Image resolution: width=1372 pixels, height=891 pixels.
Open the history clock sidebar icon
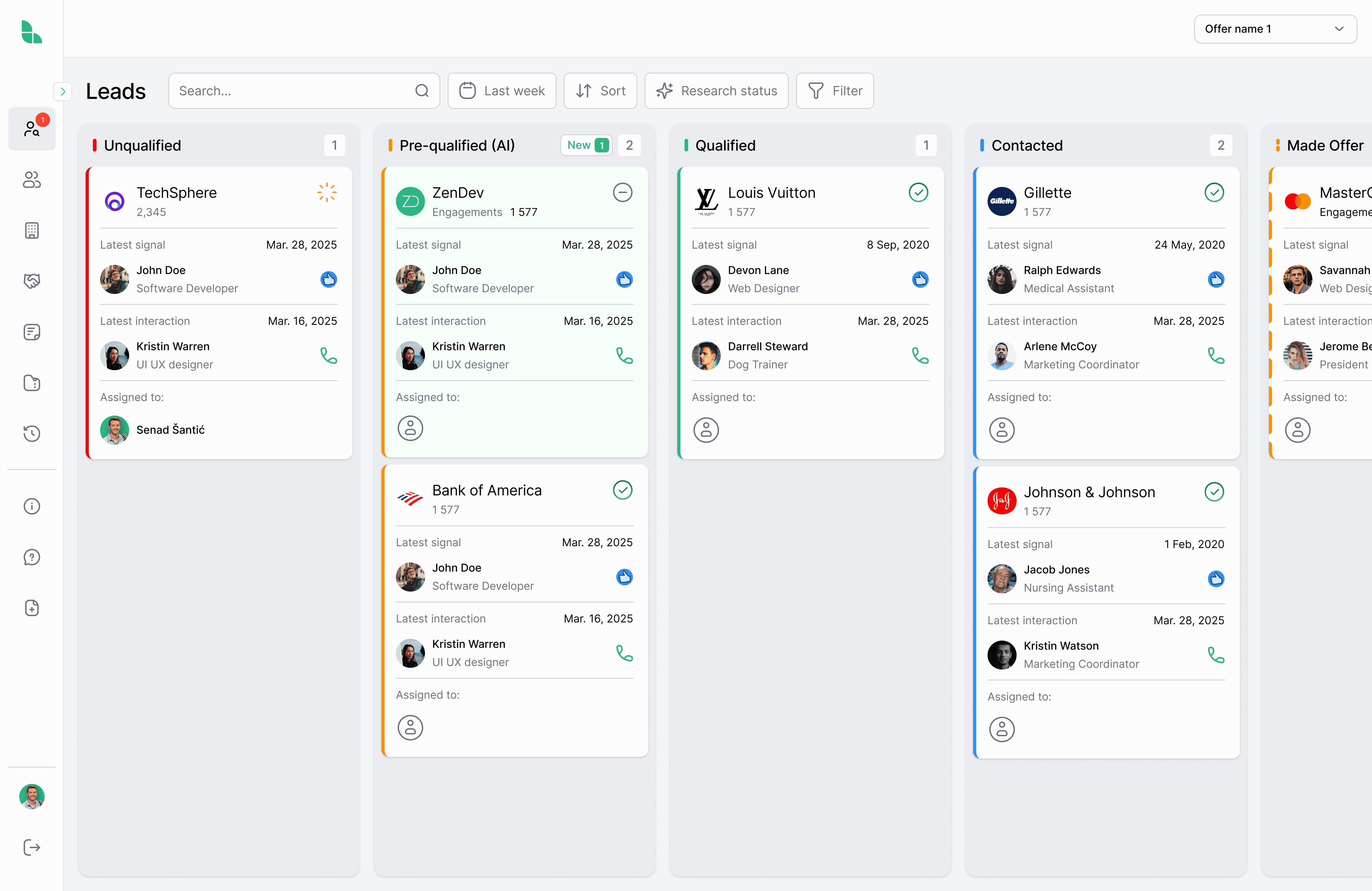pyautogui.click(x=32, y=433)
